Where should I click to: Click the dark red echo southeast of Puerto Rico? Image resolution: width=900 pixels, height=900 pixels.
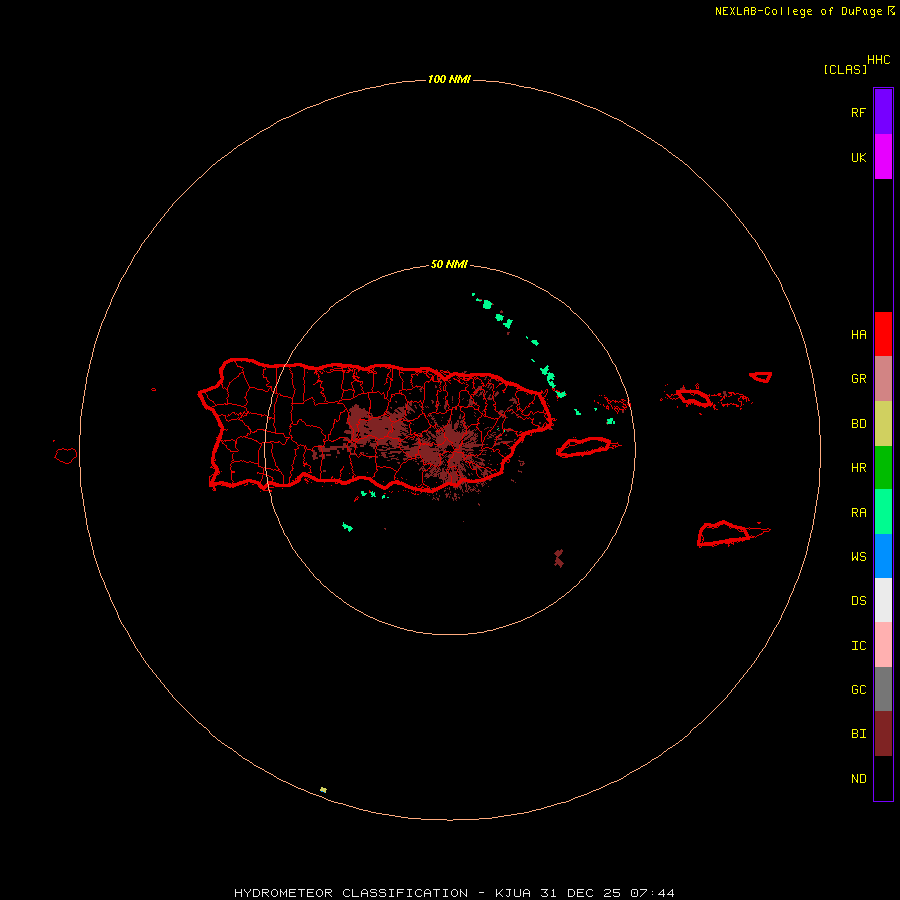558,558
